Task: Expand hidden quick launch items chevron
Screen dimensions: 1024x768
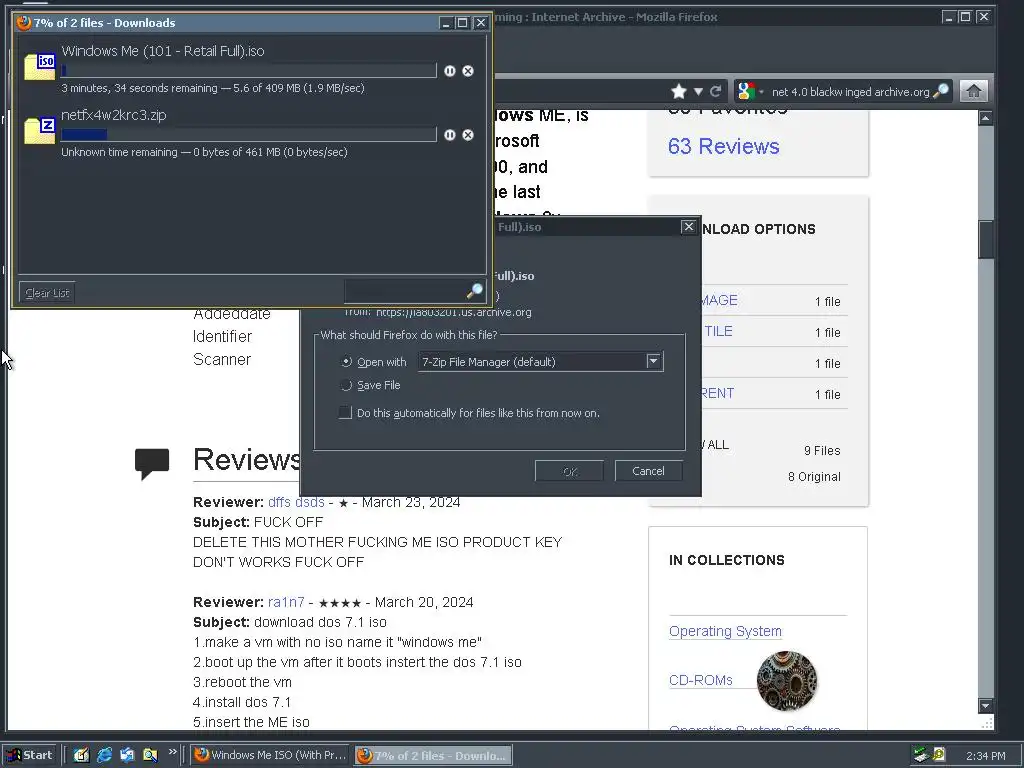Action: click(172, 752)
